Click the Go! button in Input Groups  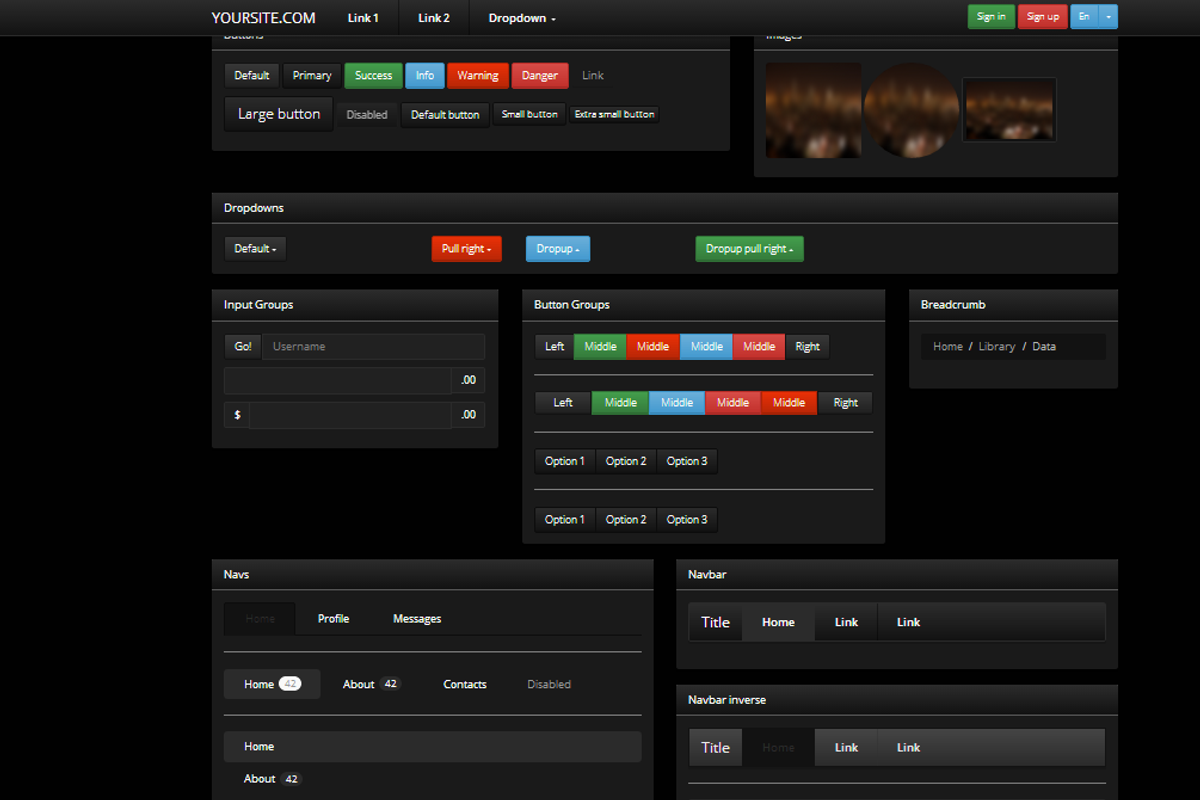click(x=241, y=346)
